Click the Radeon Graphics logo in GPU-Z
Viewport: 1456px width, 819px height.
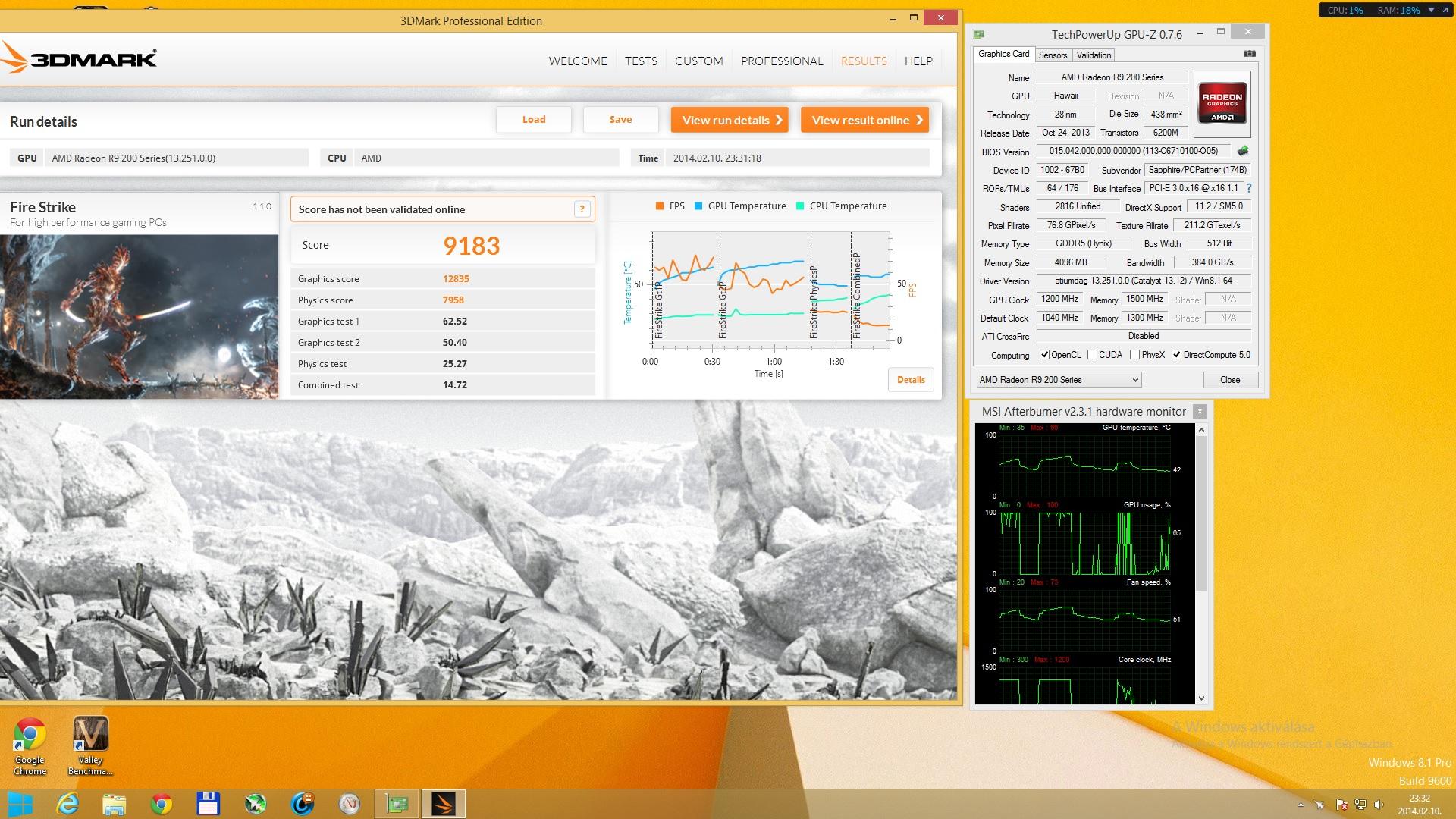(1222, 104)
